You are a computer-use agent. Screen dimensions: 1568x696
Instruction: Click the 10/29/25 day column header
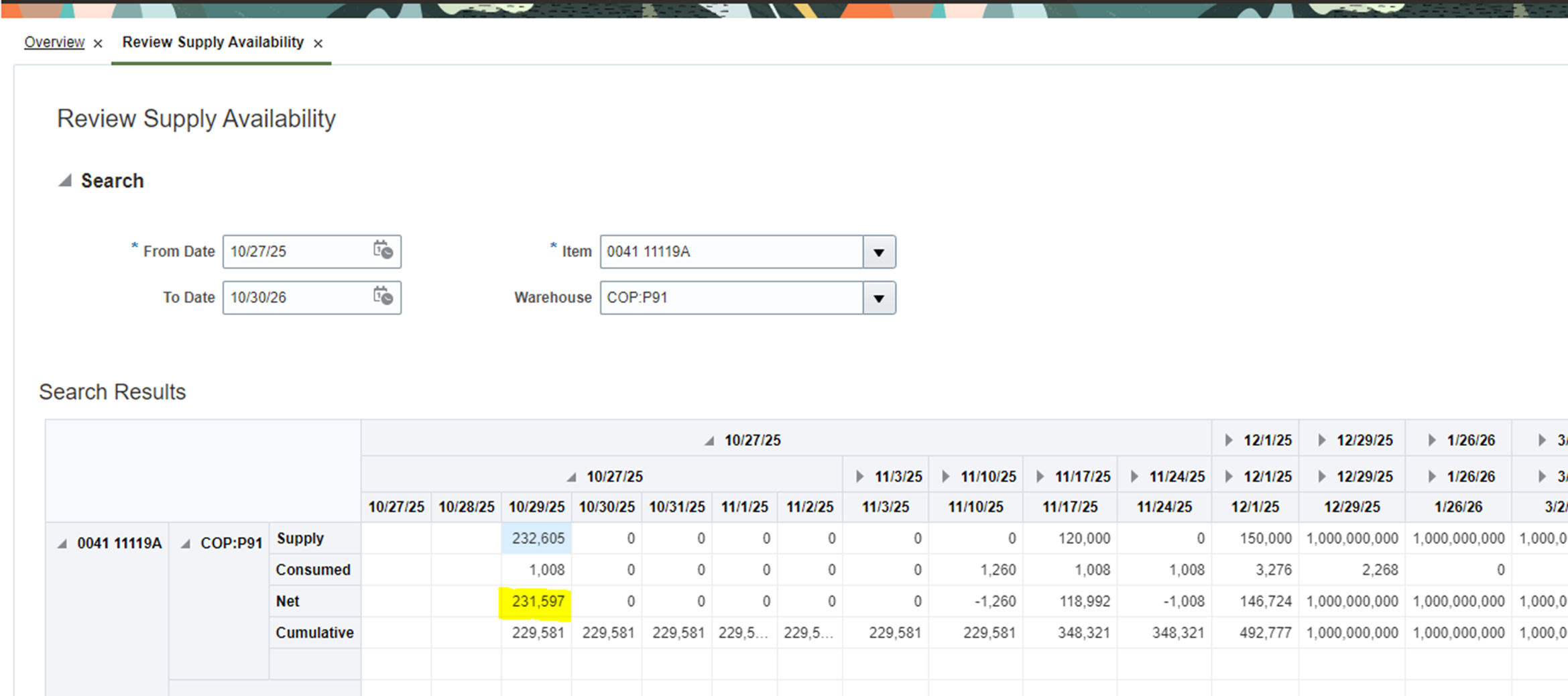point(537,508)
